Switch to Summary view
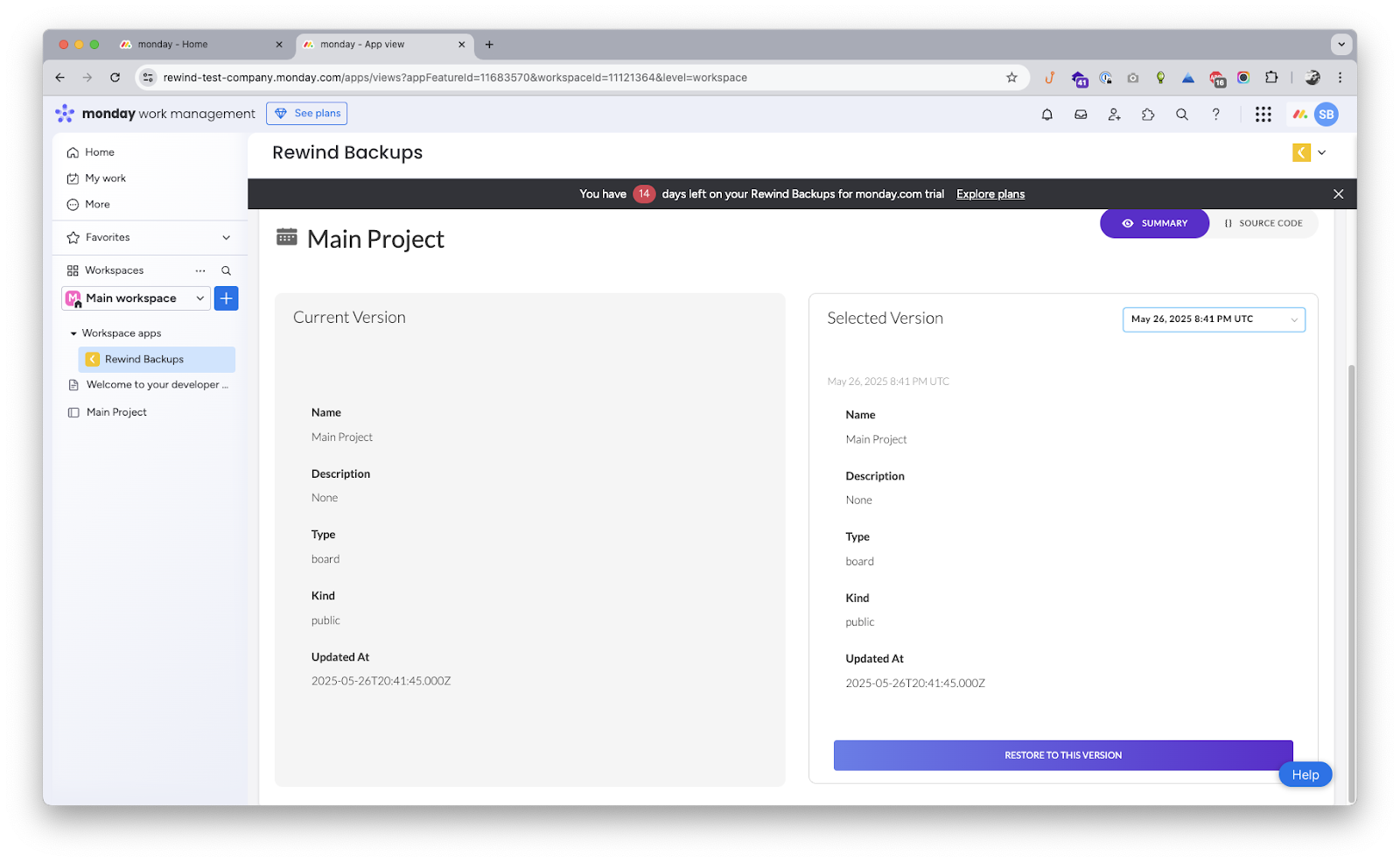Screen dimensions: 1400x862 coord(1154,223)
